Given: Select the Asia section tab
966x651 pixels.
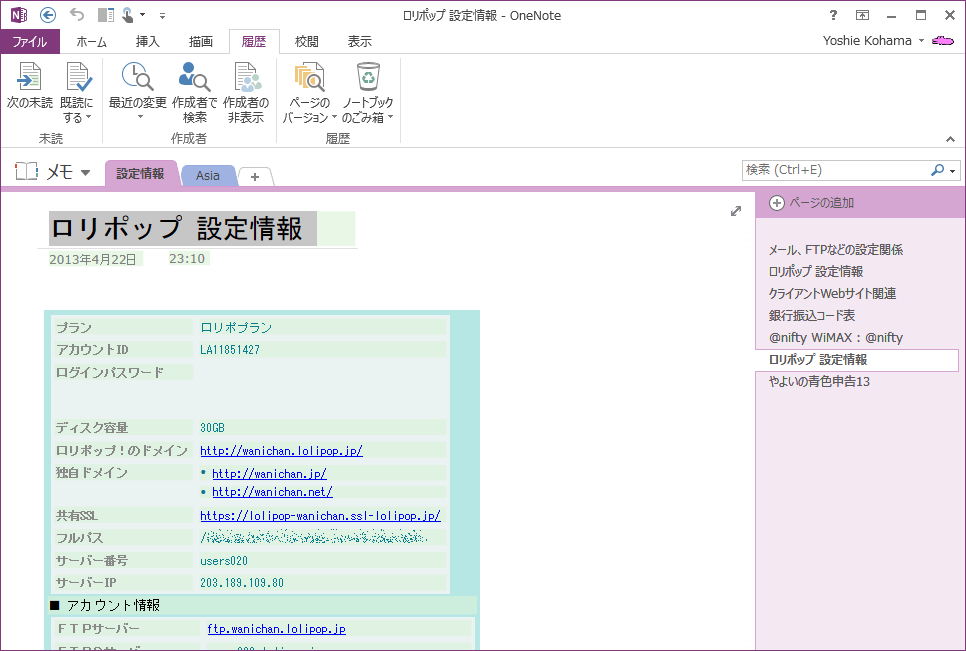Looking at the screenshot, I should (x=208, y=176).
